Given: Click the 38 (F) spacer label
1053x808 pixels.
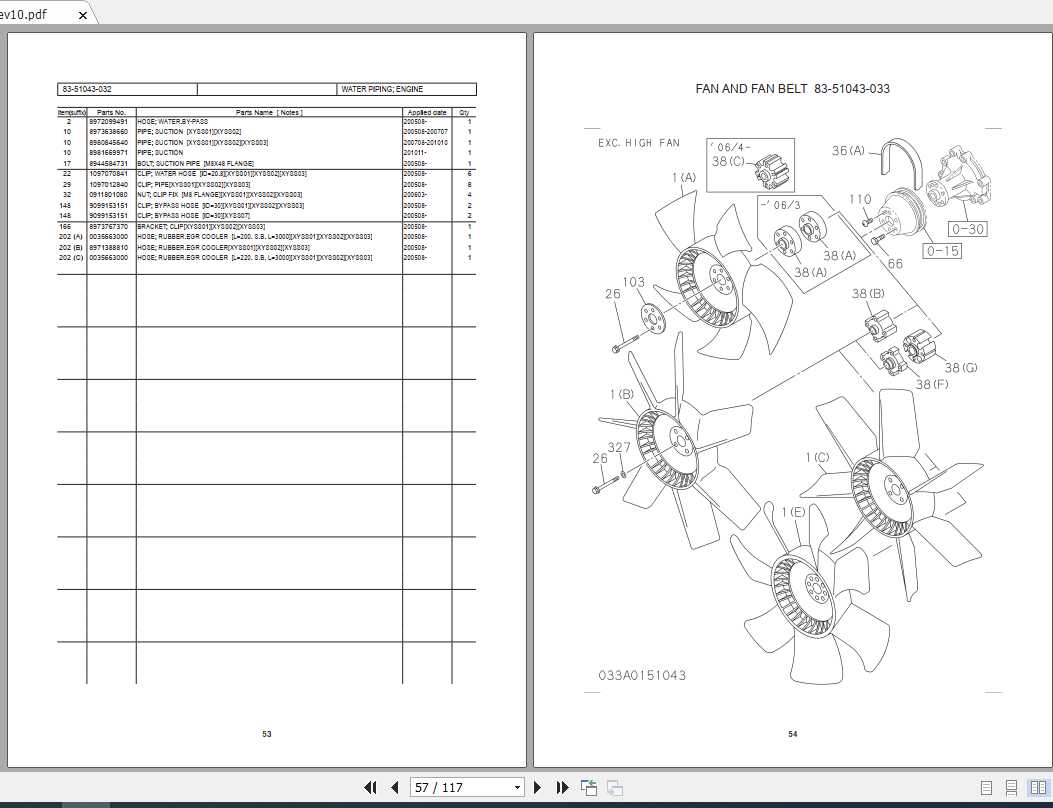Looking at the screenshot, I should pyautogui.click(x=932, y=384).
